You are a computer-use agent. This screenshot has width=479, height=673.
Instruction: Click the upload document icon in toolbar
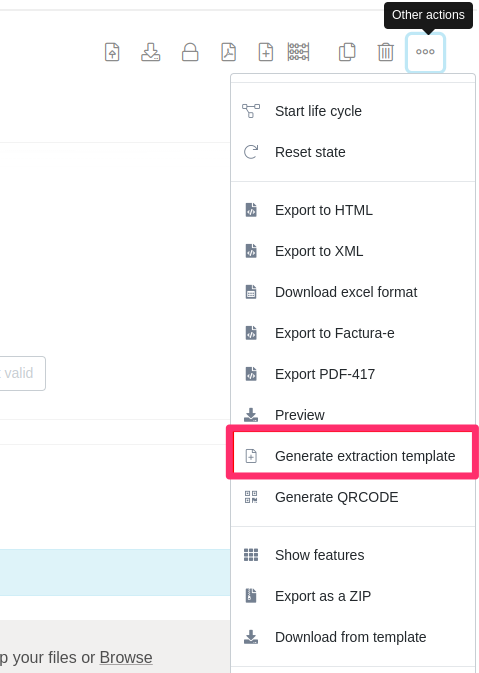pos(112,52)
